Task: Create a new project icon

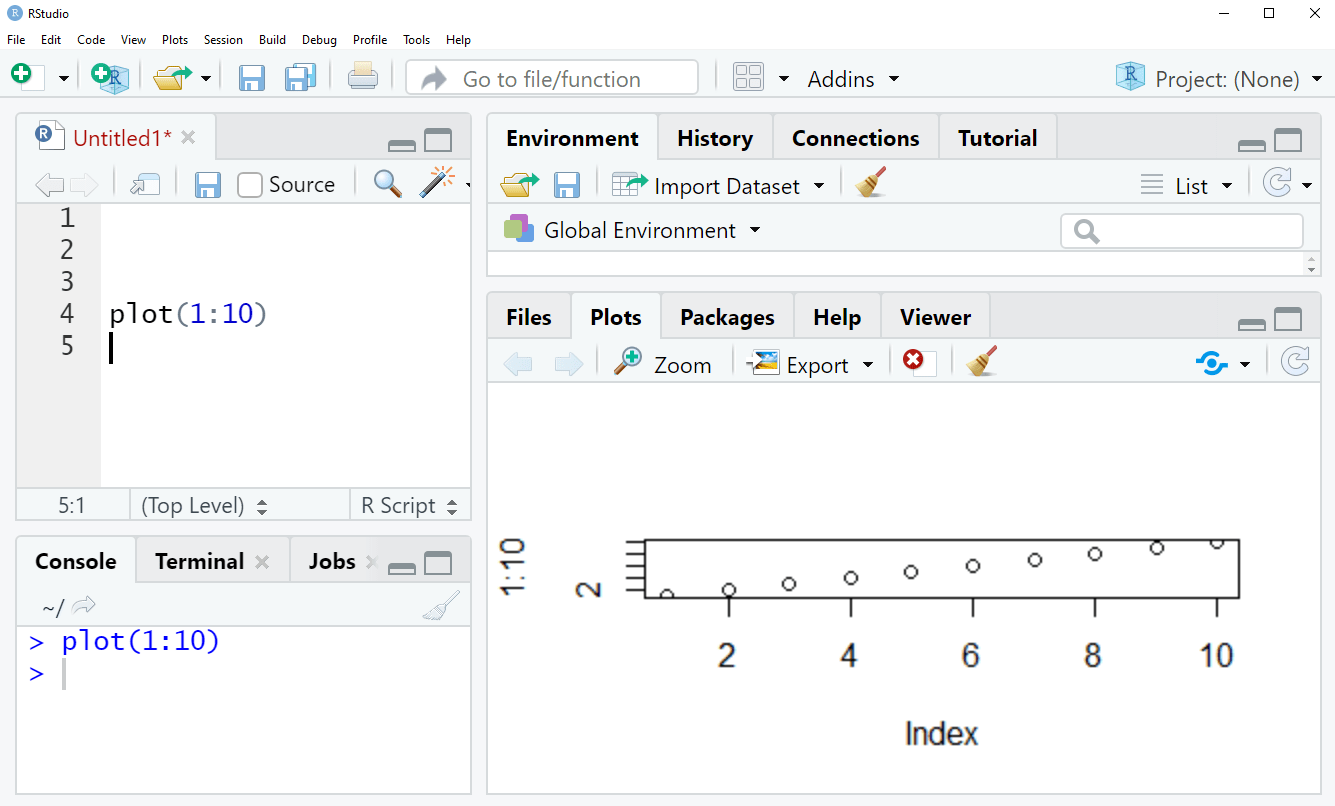Action: coord(109,77)
